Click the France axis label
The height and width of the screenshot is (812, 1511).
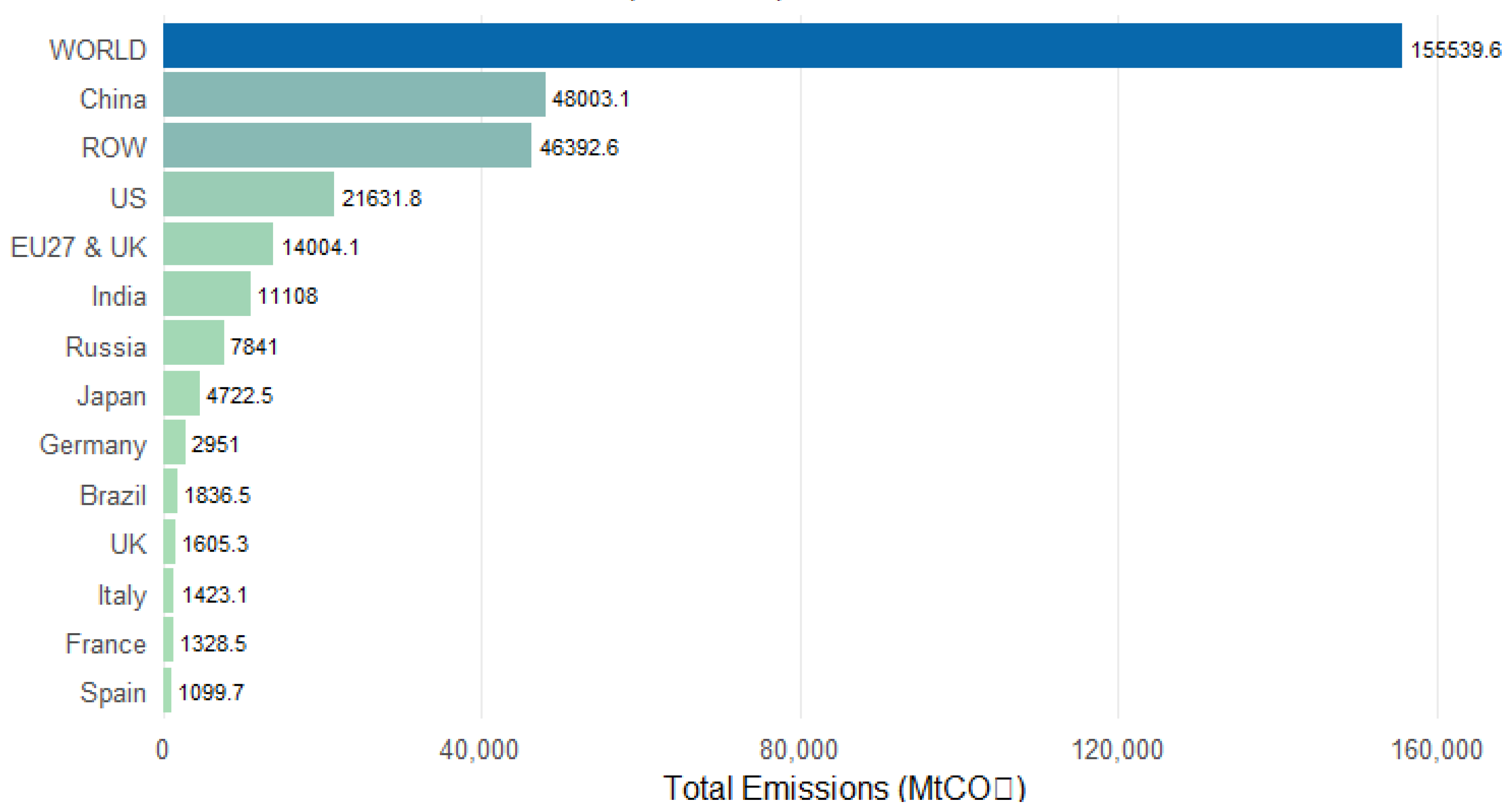pos(106,644)
